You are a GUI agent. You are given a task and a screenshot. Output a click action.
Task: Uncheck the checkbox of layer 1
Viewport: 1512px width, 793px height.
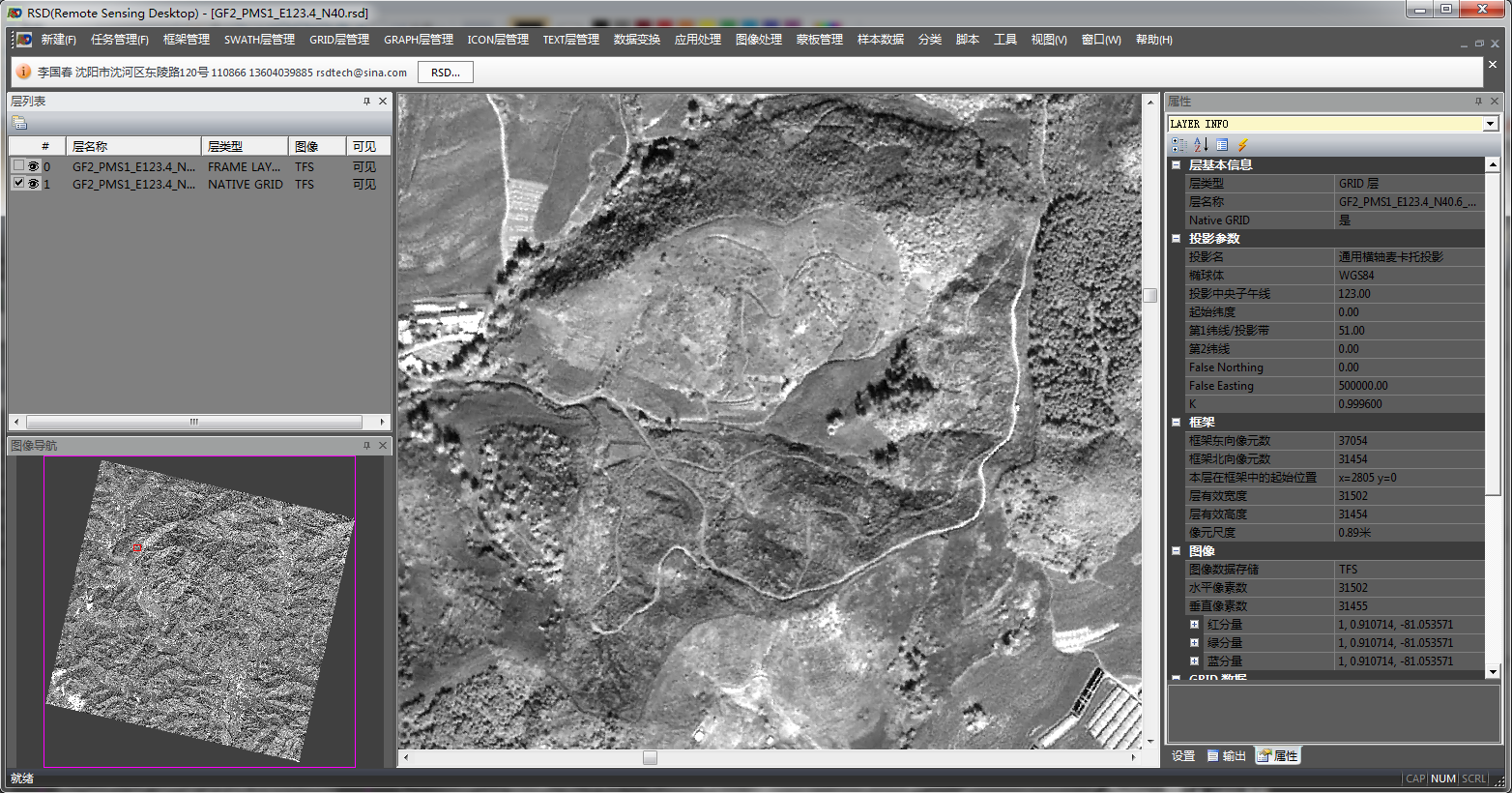[x=18, y=183]
